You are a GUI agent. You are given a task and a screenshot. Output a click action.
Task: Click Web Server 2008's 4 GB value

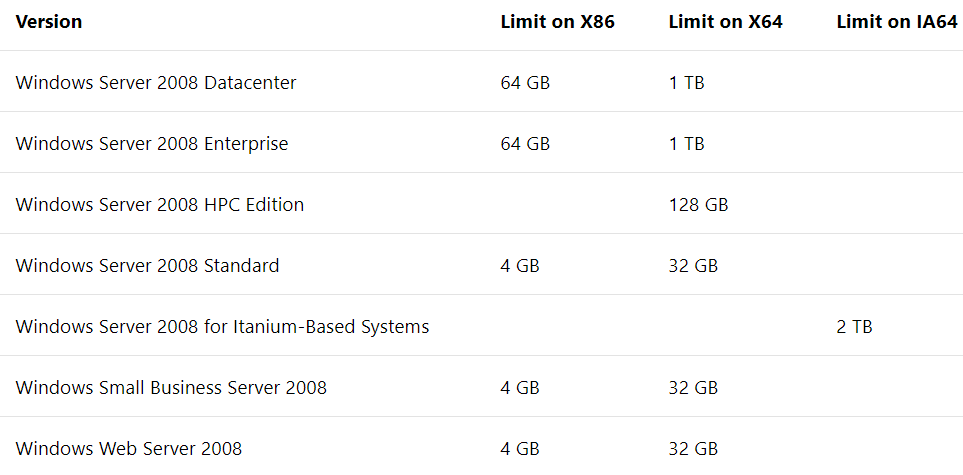click(520, 449)
